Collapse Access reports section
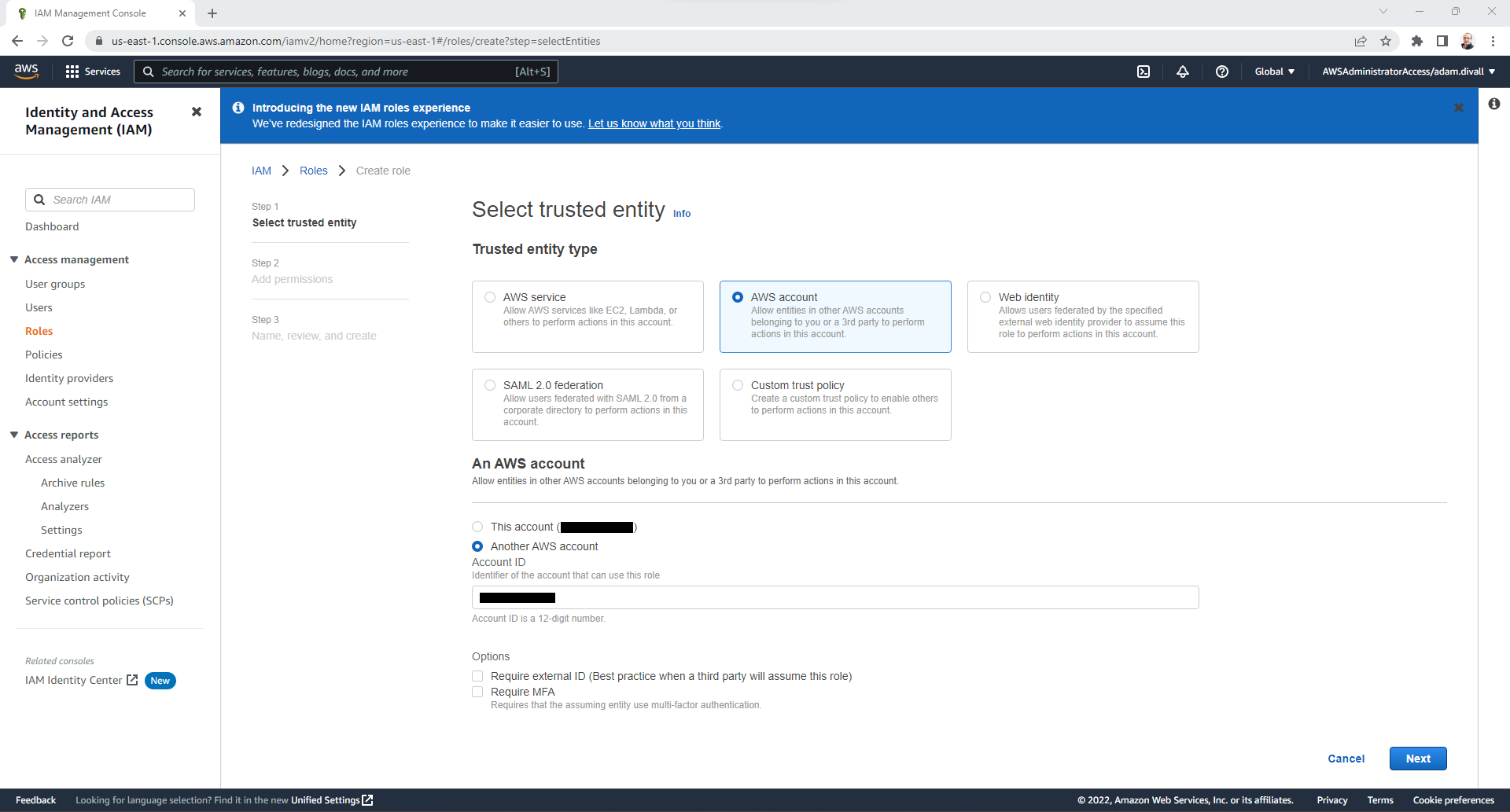1510x812 pixels. coord(14,435)
